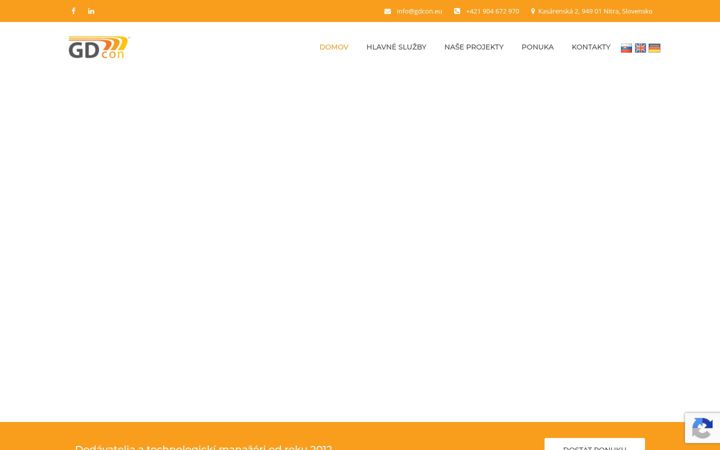Open the Facebook page icon
Viewport: 720px width, 450px height.
[73, 11]
